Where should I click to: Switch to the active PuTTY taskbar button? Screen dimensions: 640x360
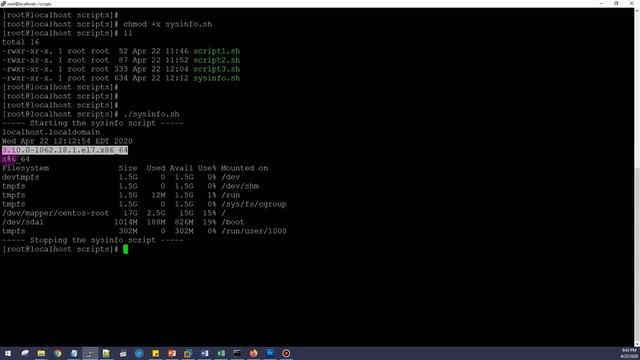click(x=90, y=353)
